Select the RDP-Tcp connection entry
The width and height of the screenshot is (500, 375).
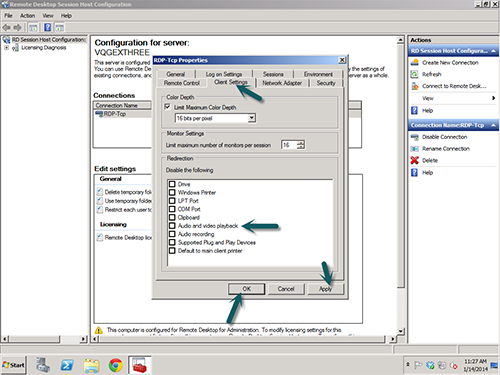[x=111, y=114]
